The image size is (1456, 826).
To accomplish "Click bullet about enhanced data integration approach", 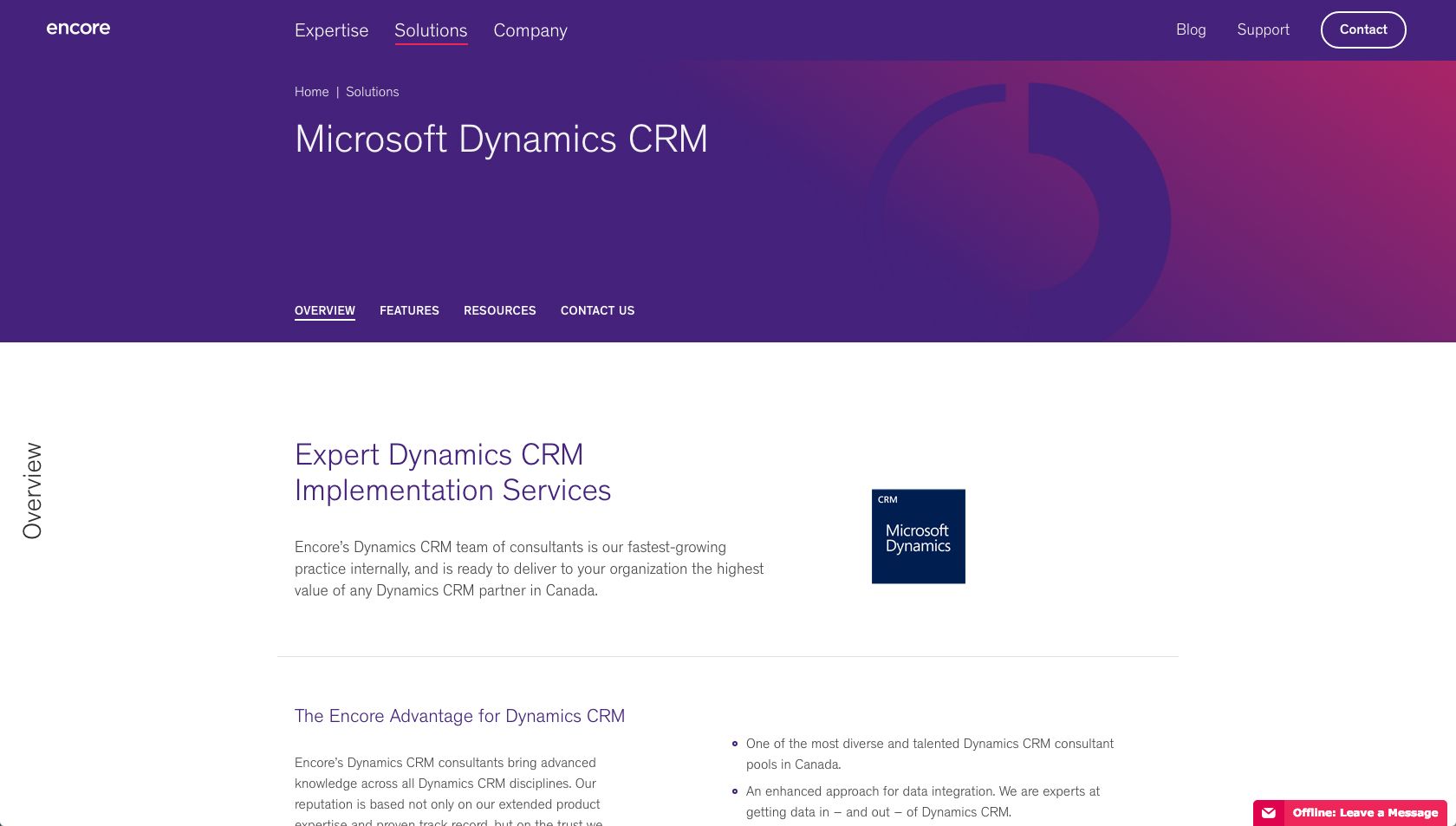I will (922, 802).
